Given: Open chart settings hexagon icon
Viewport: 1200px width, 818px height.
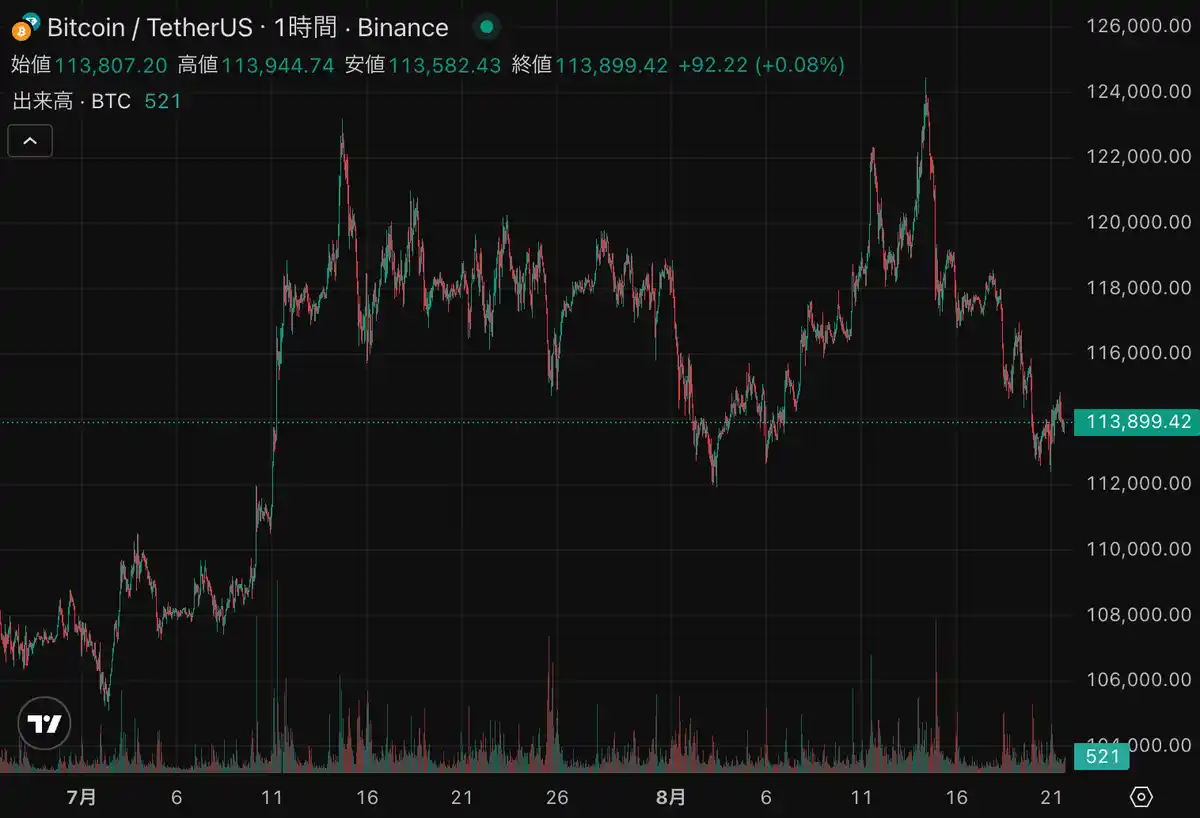Looking at the screenshot, I should pos(1141,797).
